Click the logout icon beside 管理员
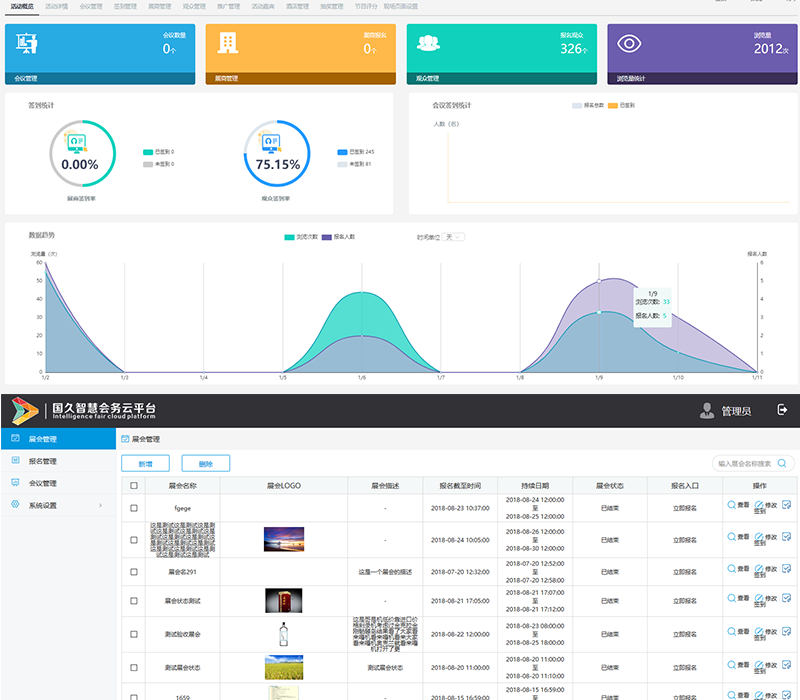 [782, 410]
